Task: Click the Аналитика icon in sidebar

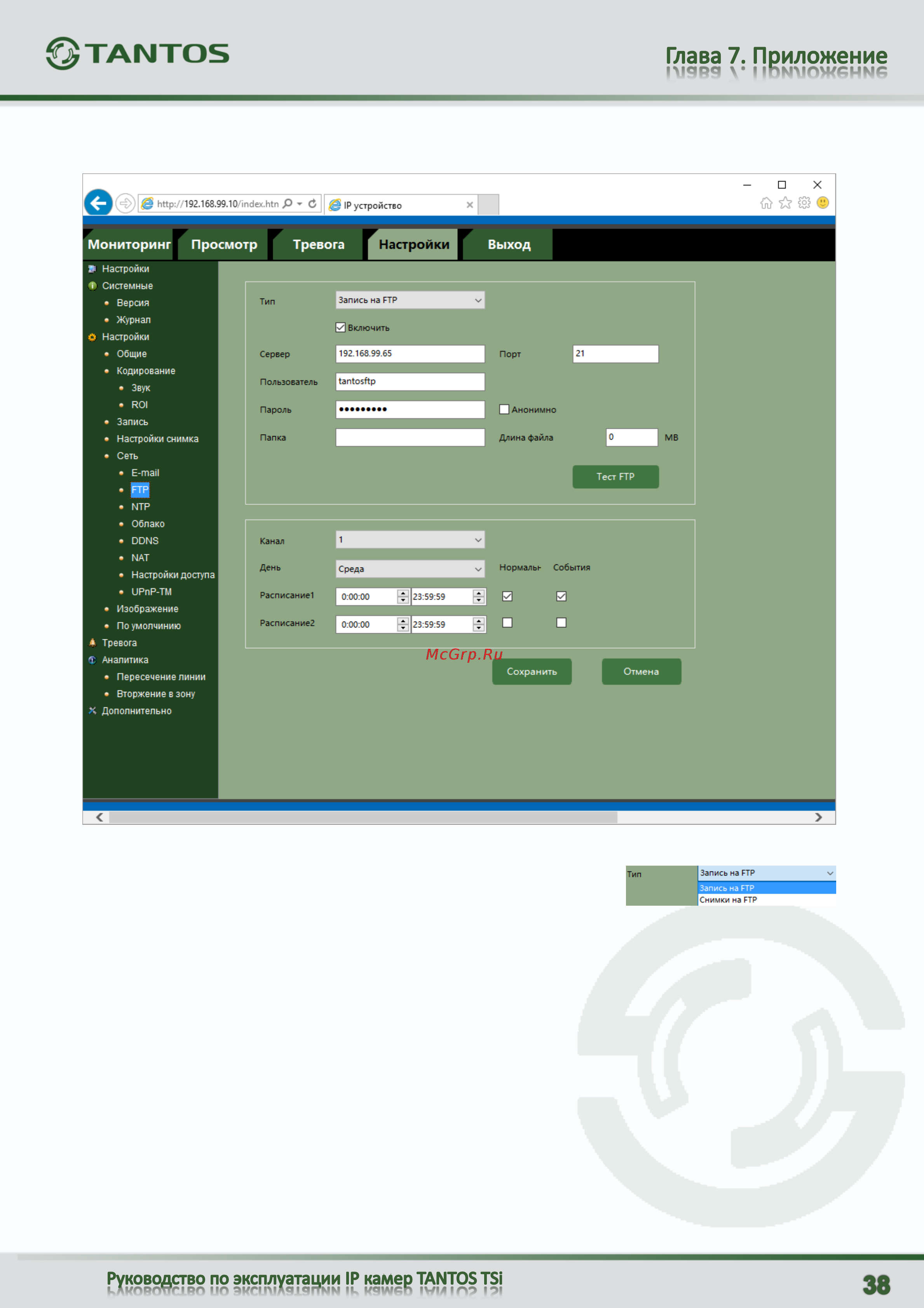Action: click(92, 660)
